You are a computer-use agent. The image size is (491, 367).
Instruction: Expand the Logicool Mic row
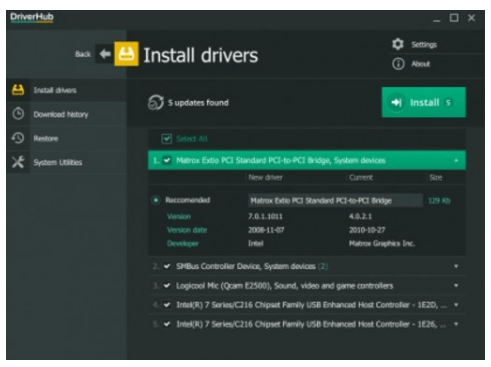[456, 286]
